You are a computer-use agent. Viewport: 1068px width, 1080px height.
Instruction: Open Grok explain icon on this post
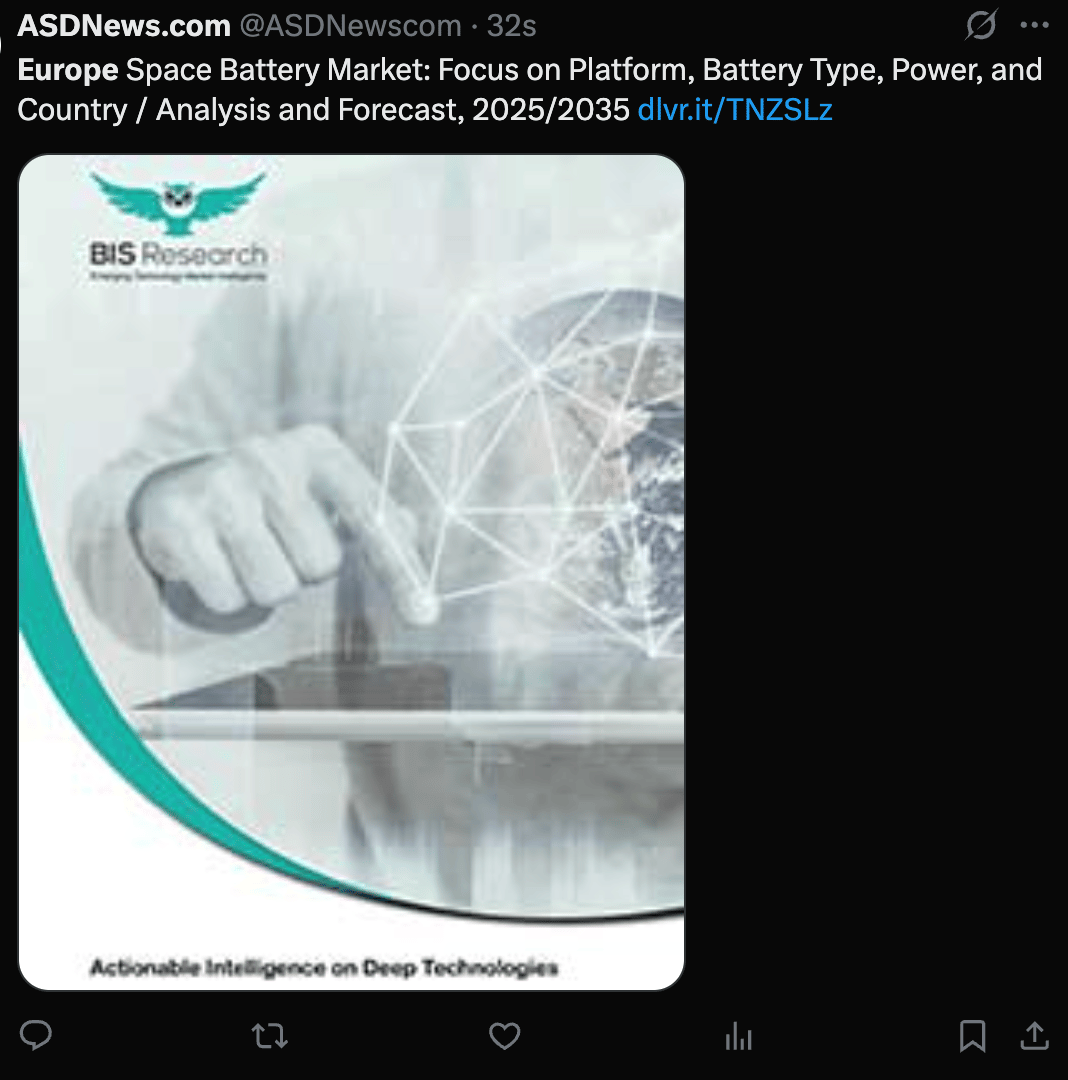(981, 25)
